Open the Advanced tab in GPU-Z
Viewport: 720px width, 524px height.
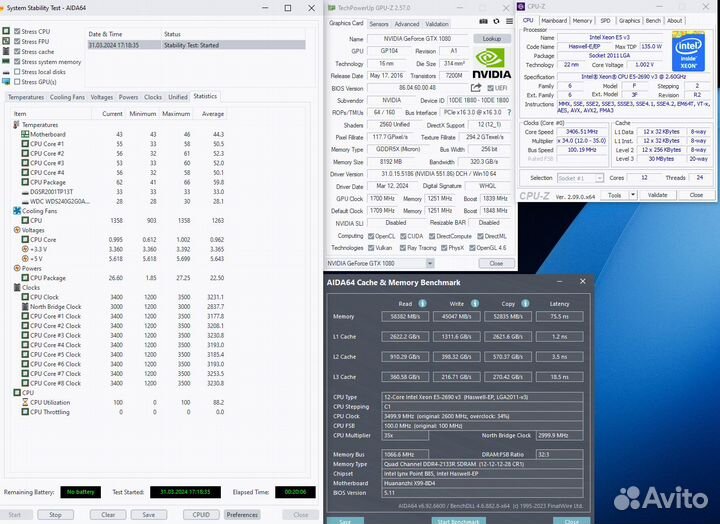[407, 24]
